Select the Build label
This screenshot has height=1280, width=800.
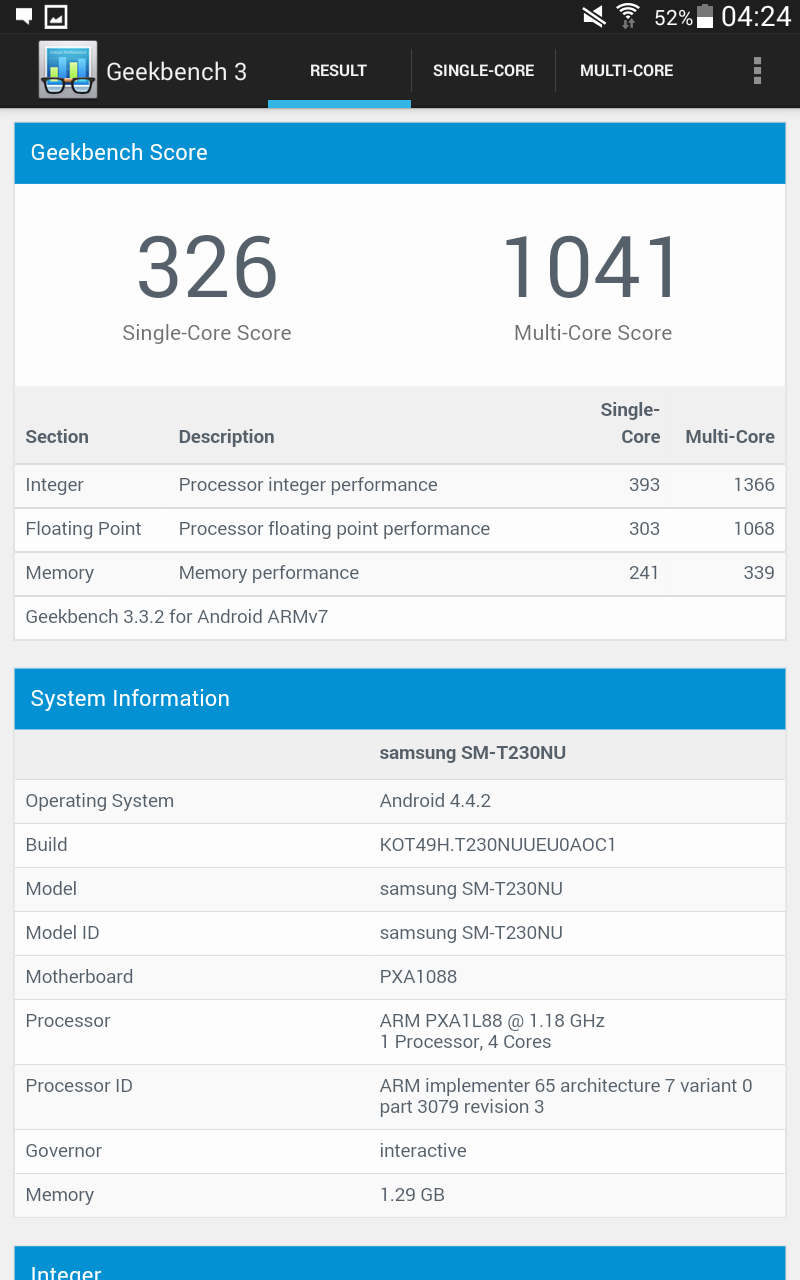click(x=47, y=845)
